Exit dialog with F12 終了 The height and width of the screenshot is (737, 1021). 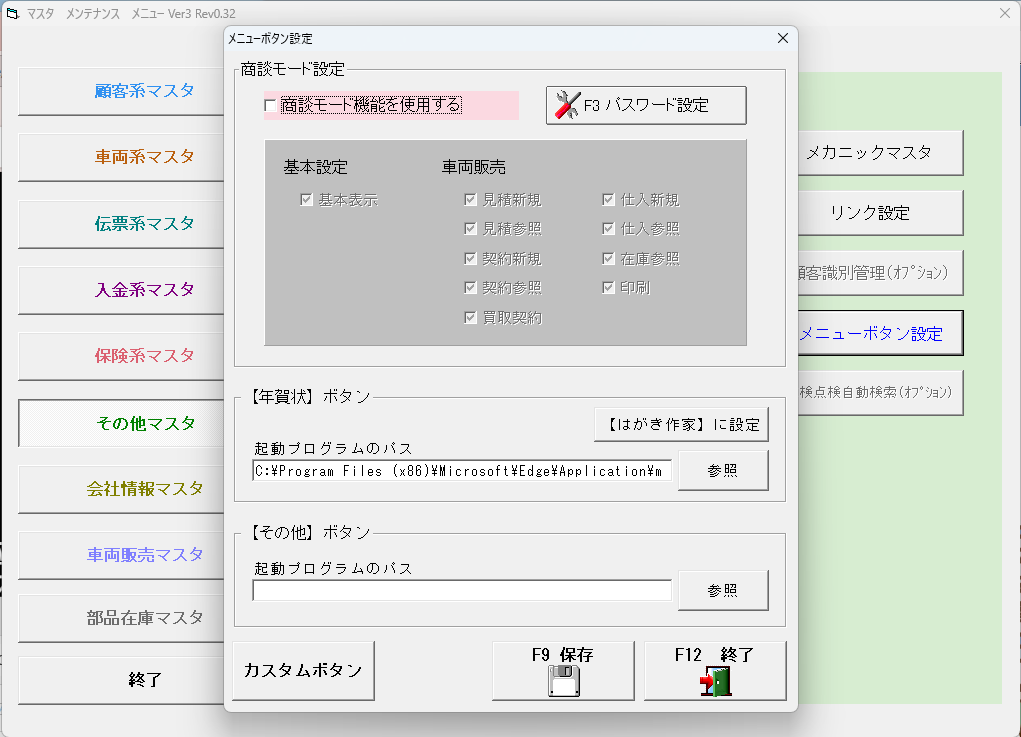715,671
